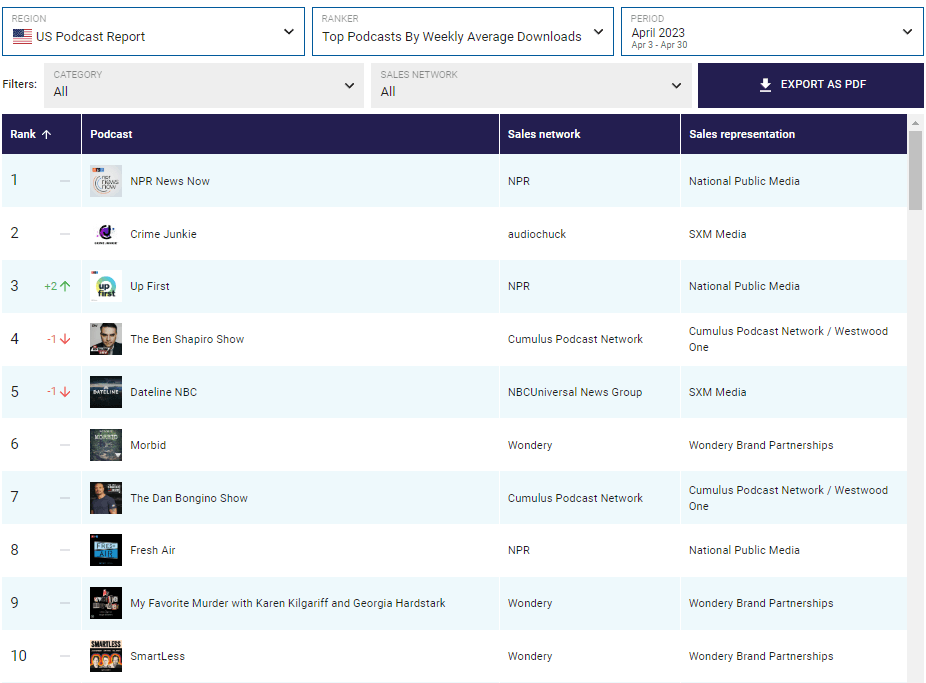Click Cumulus Podcast Network in Ben Shapiro row
This screenshot has width=926, height=683.
coord(575,339)
